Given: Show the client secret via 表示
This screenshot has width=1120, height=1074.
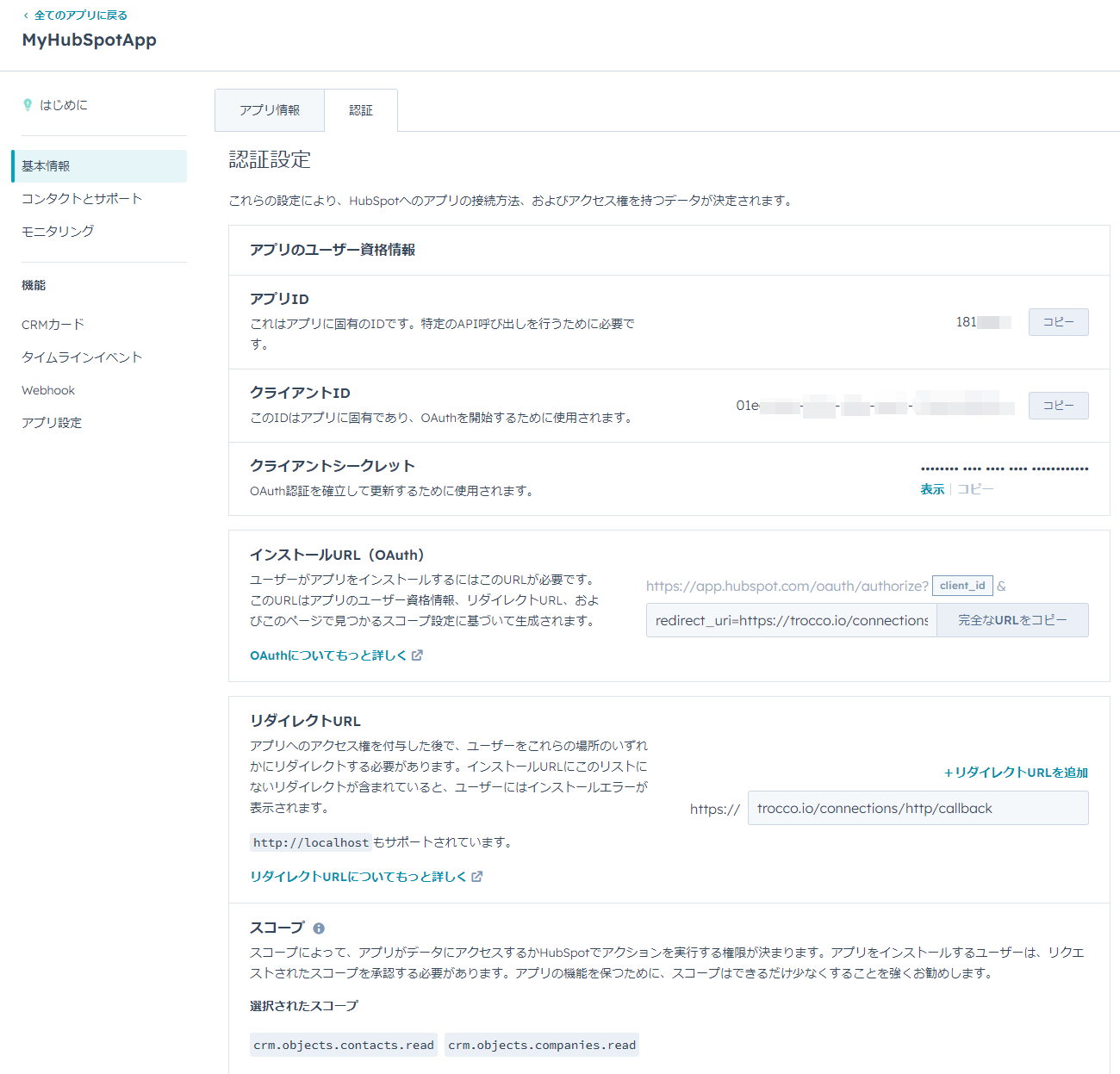Looking at the screenshot, I should 932,489.
